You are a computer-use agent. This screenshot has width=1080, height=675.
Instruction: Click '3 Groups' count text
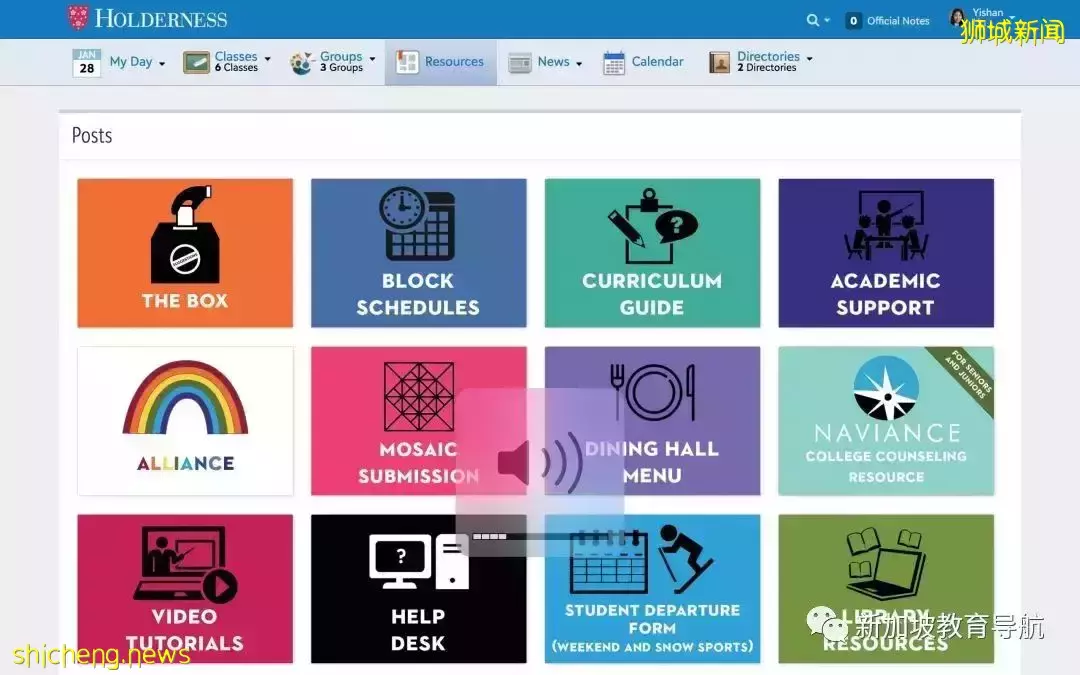tap(341, 68)
